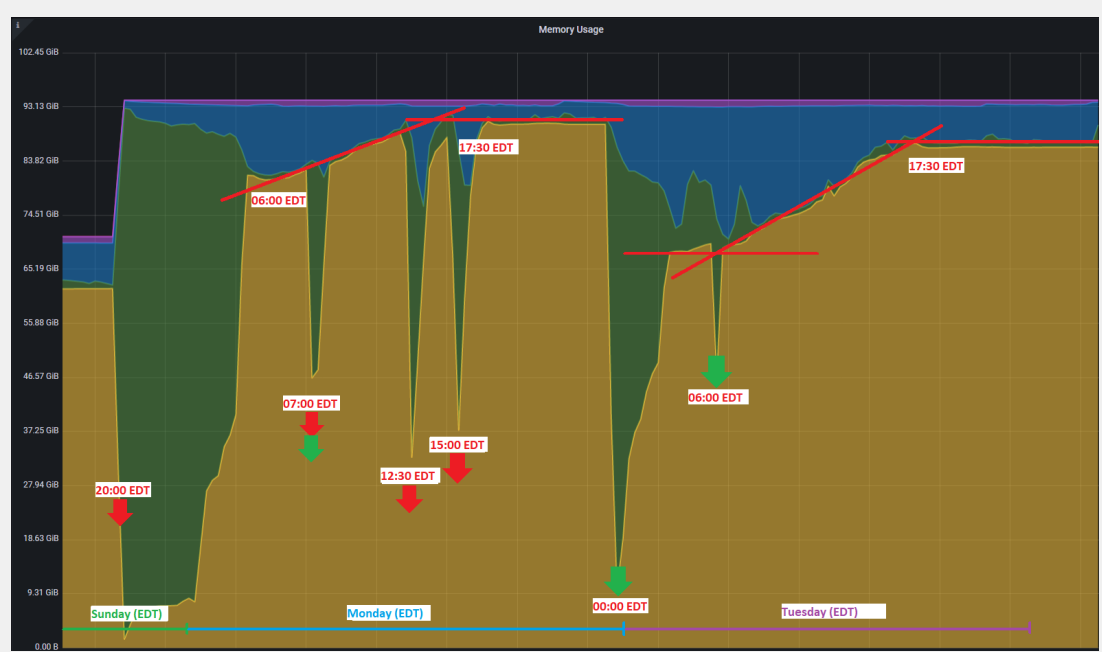Click the green arrow above 00:00 EDT label
Viewport: 1102px width, 652px height.
tap(618, 581)
